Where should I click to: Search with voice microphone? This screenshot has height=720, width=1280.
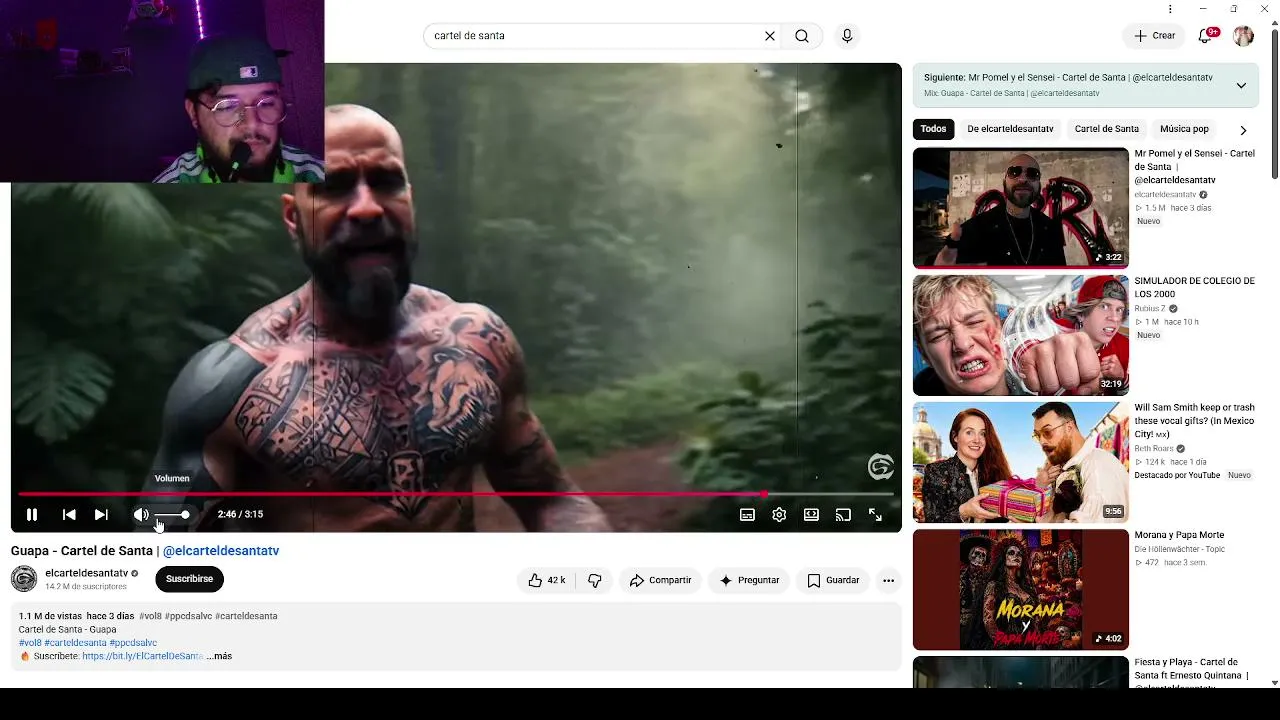click(847, 36)
